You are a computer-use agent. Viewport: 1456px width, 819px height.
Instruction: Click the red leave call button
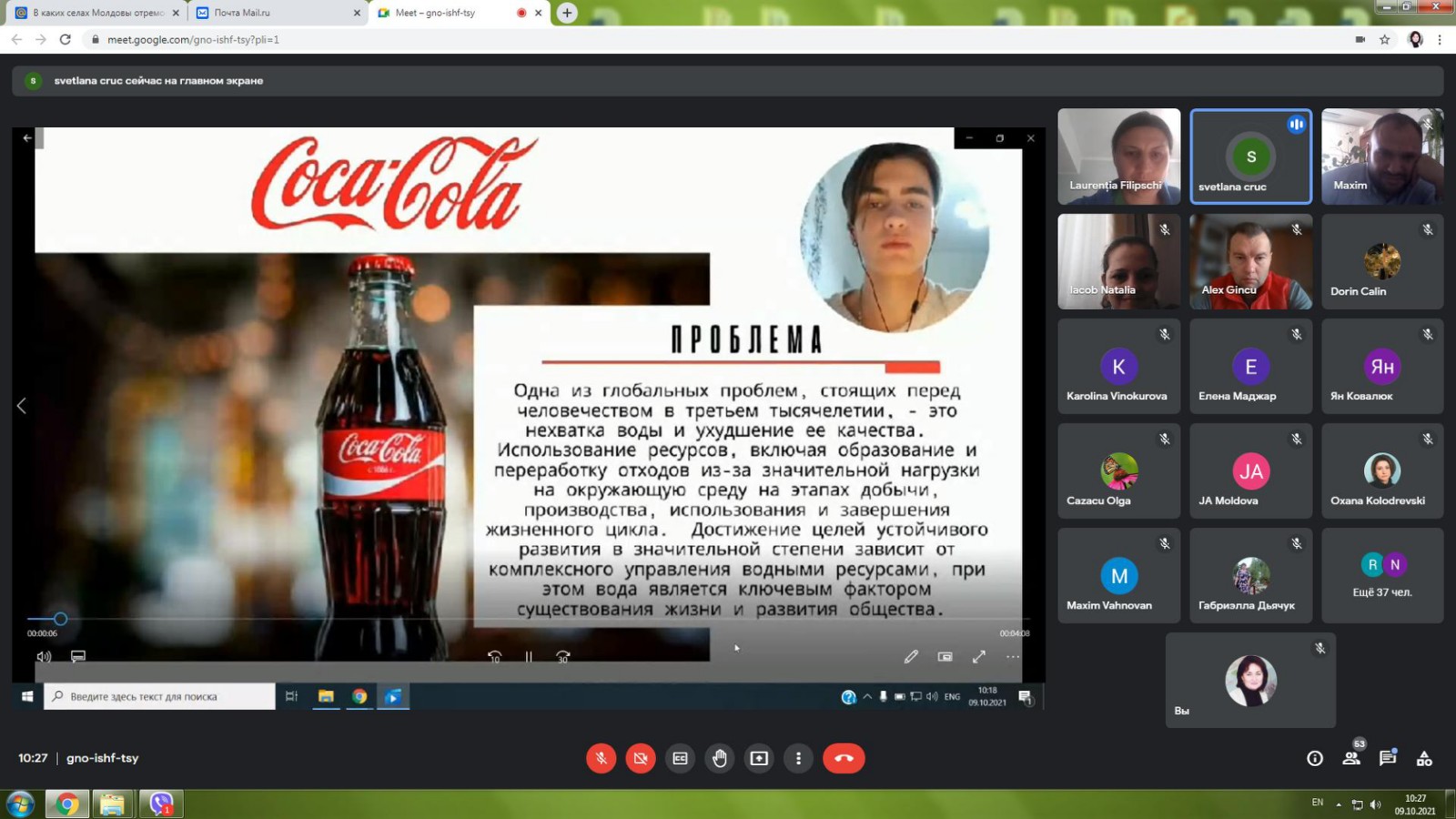coord(844,758)
